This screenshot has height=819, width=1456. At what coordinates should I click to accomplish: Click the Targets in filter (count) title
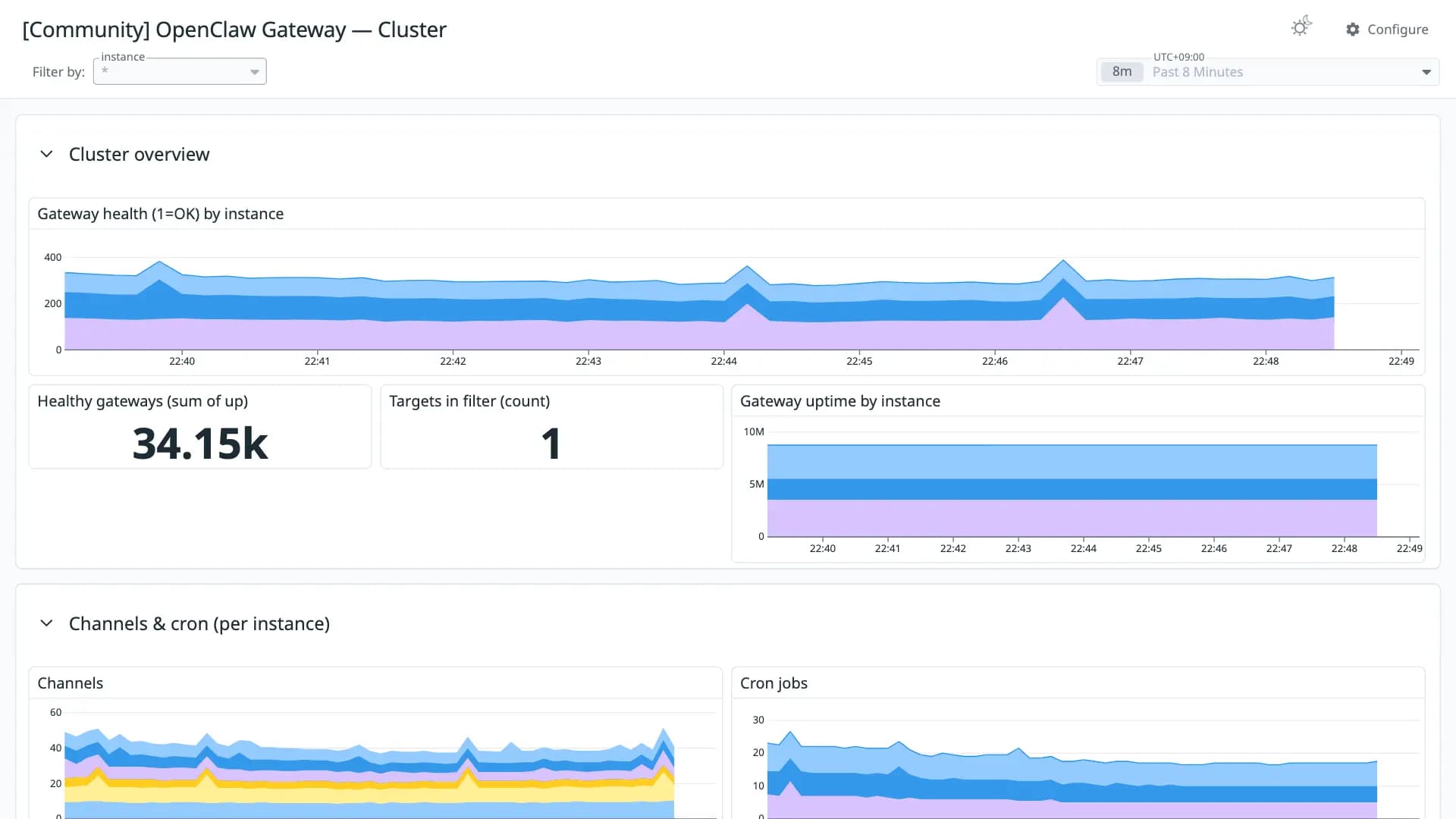469,401
